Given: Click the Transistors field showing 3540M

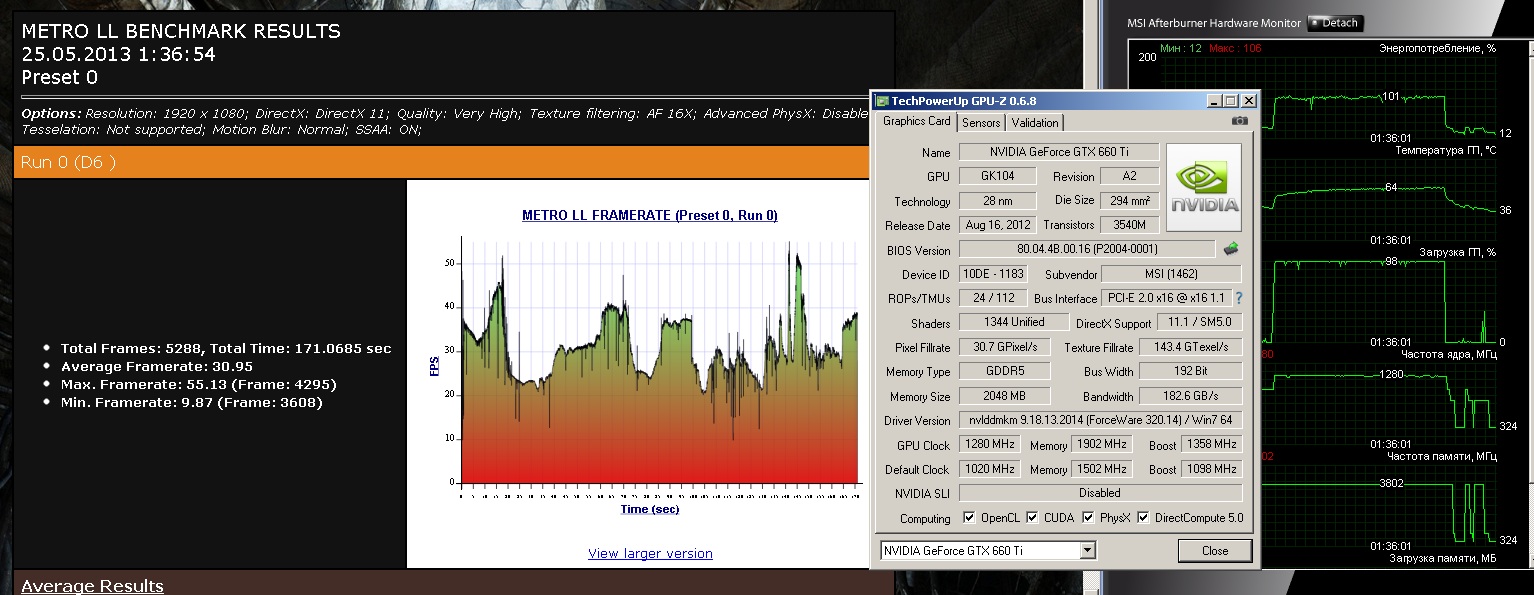Looking at the screenshot, I should pos(1129,225).
